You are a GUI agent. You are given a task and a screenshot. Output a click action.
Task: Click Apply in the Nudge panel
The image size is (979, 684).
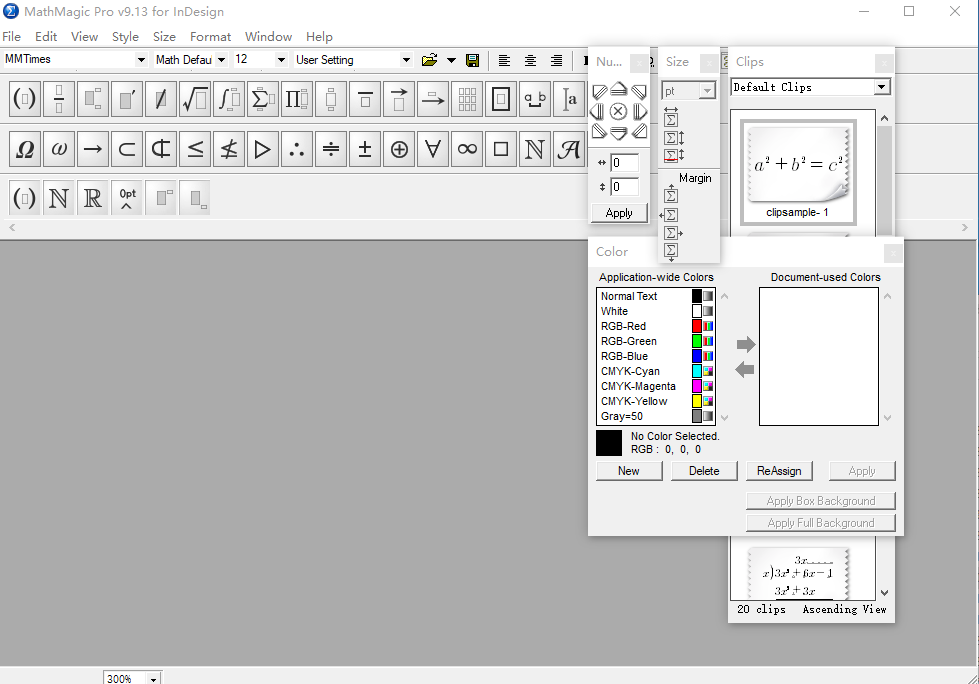click(619, 213)
